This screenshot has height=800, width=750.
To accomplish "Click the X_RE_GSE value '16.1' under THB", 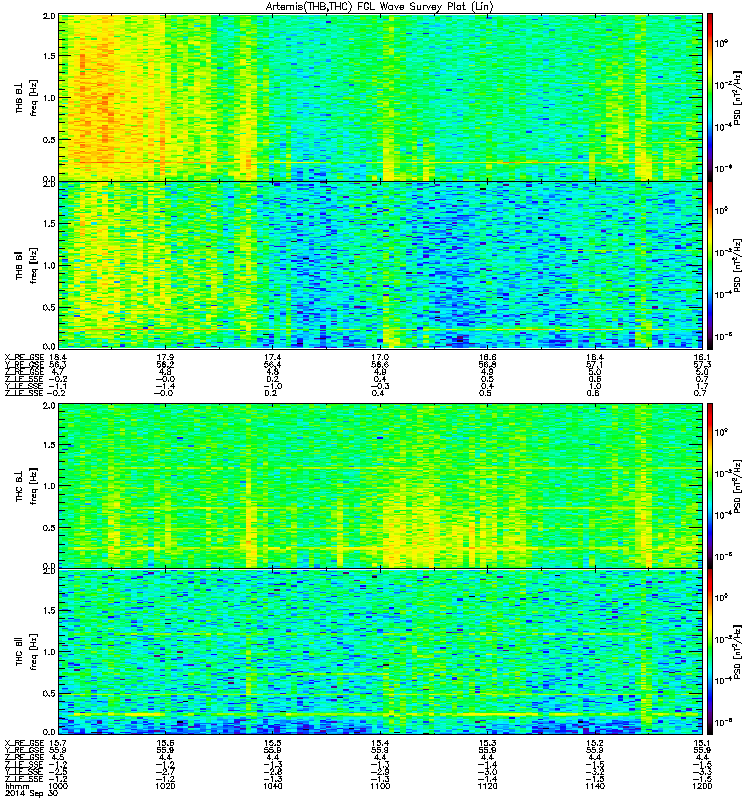I will click(702, 357).
